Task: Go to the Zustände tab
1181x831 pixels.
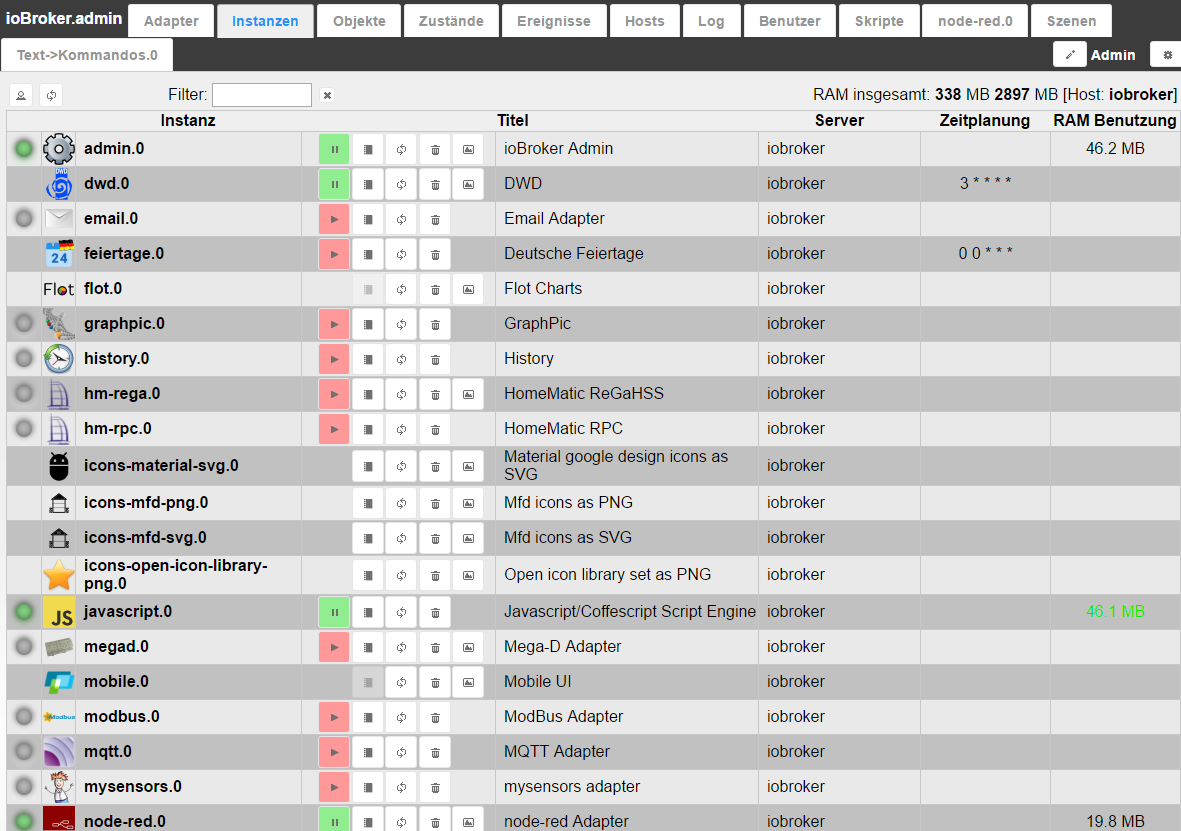Action: point(451,21)
